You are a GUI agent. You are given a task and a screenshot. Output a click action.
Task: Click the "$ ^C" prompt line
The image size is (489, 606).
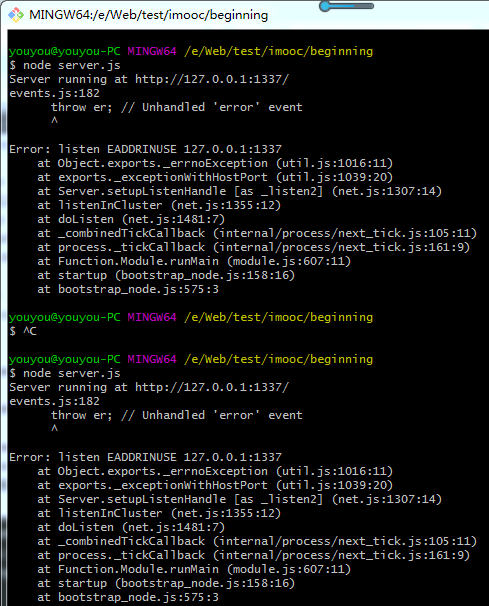[23, 331]
